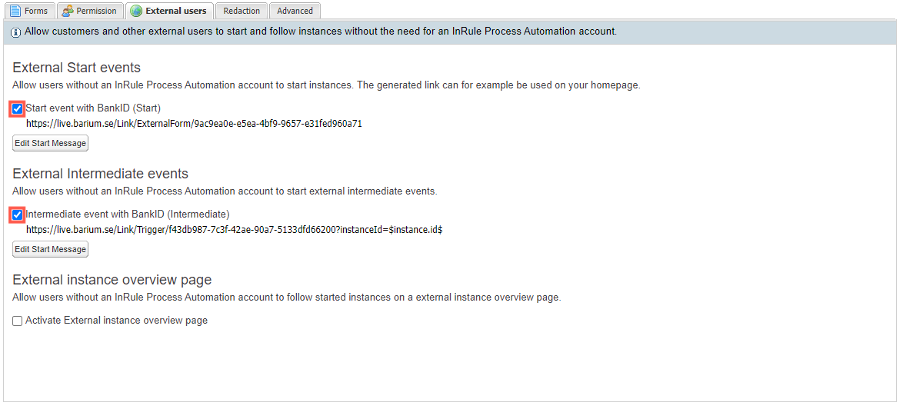904x410 pixels.
Task: Click the Trigger link URL with instanceId
Action: click(234, 230)
